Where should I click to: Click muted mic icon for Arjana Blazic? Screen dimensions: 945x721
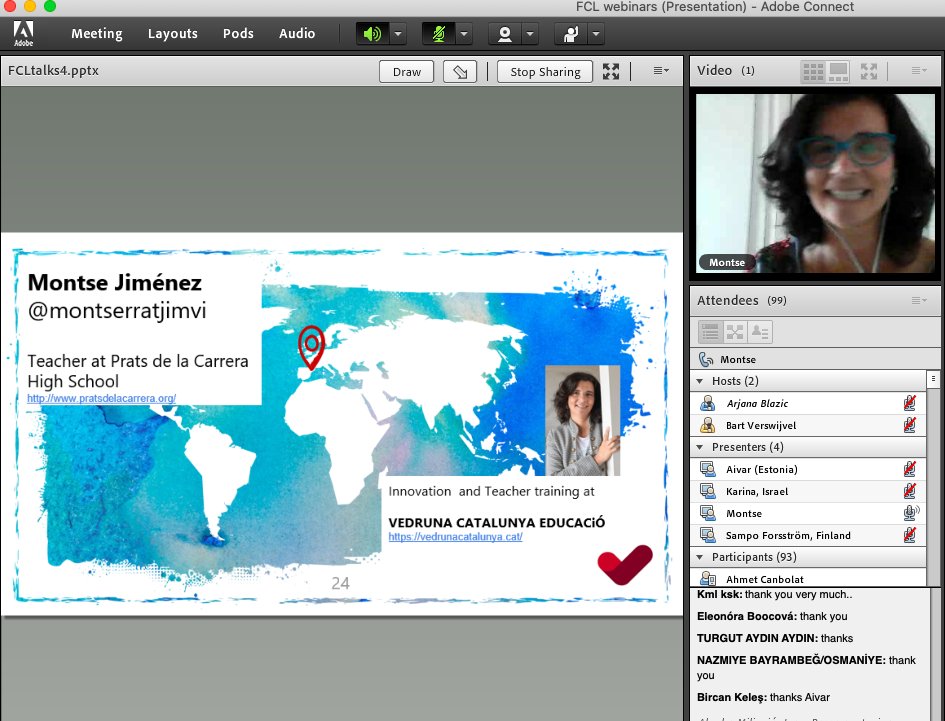coord(909,403)
